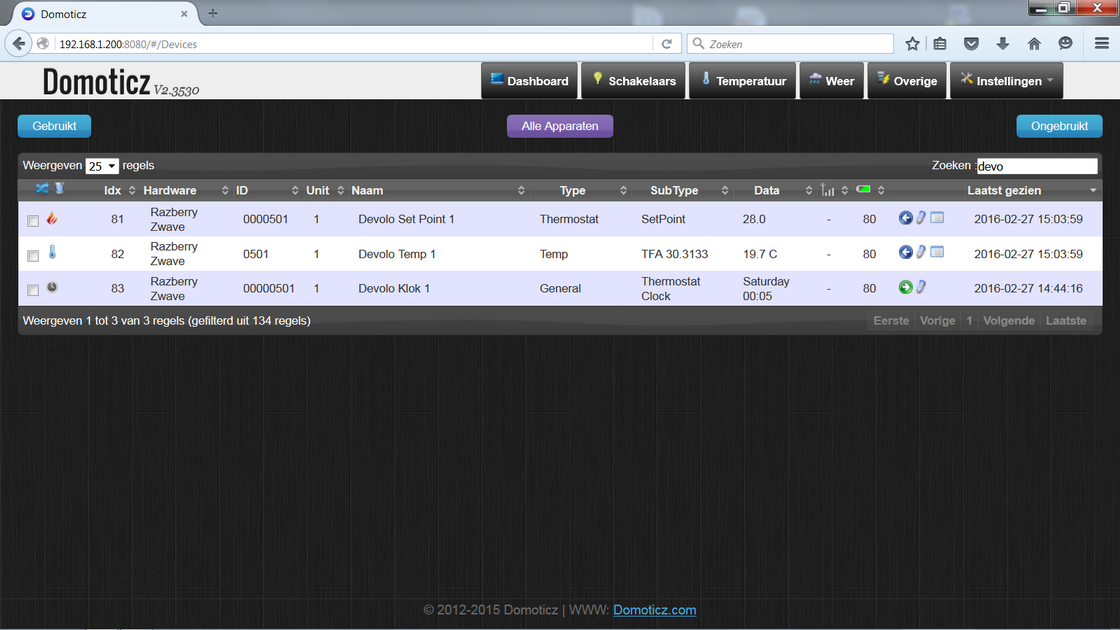Click page number 1 in pagination

point(969,321)
